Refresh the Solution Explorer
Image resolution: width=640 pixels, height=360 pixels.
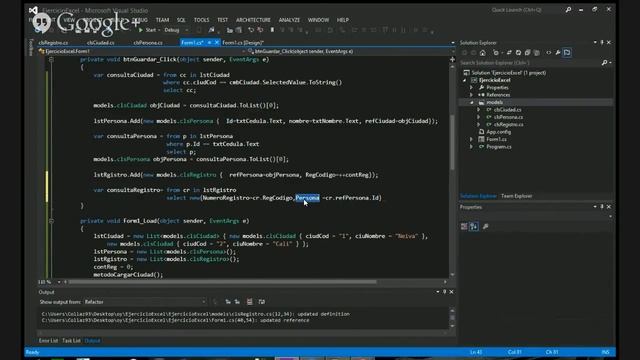pos(518,53)
